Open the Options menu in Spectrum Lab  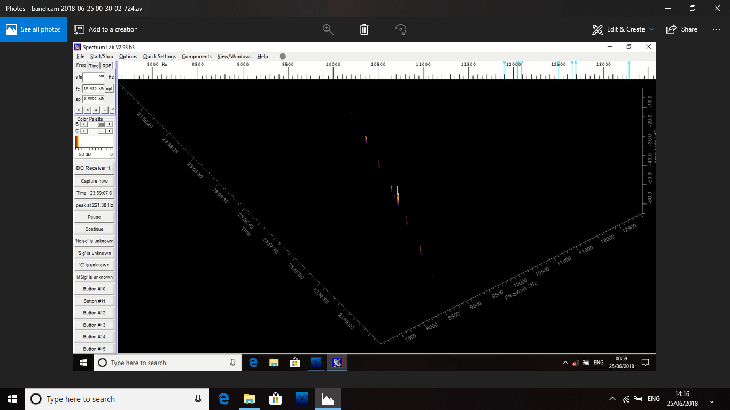(x=128, y=56)
